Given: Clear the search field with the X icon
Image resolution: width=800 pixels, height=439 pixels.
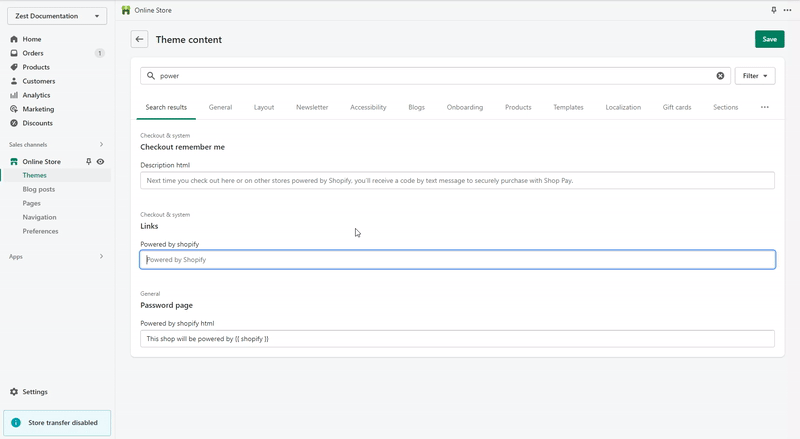Looking at the screenshot, I should tap(720, 76).
